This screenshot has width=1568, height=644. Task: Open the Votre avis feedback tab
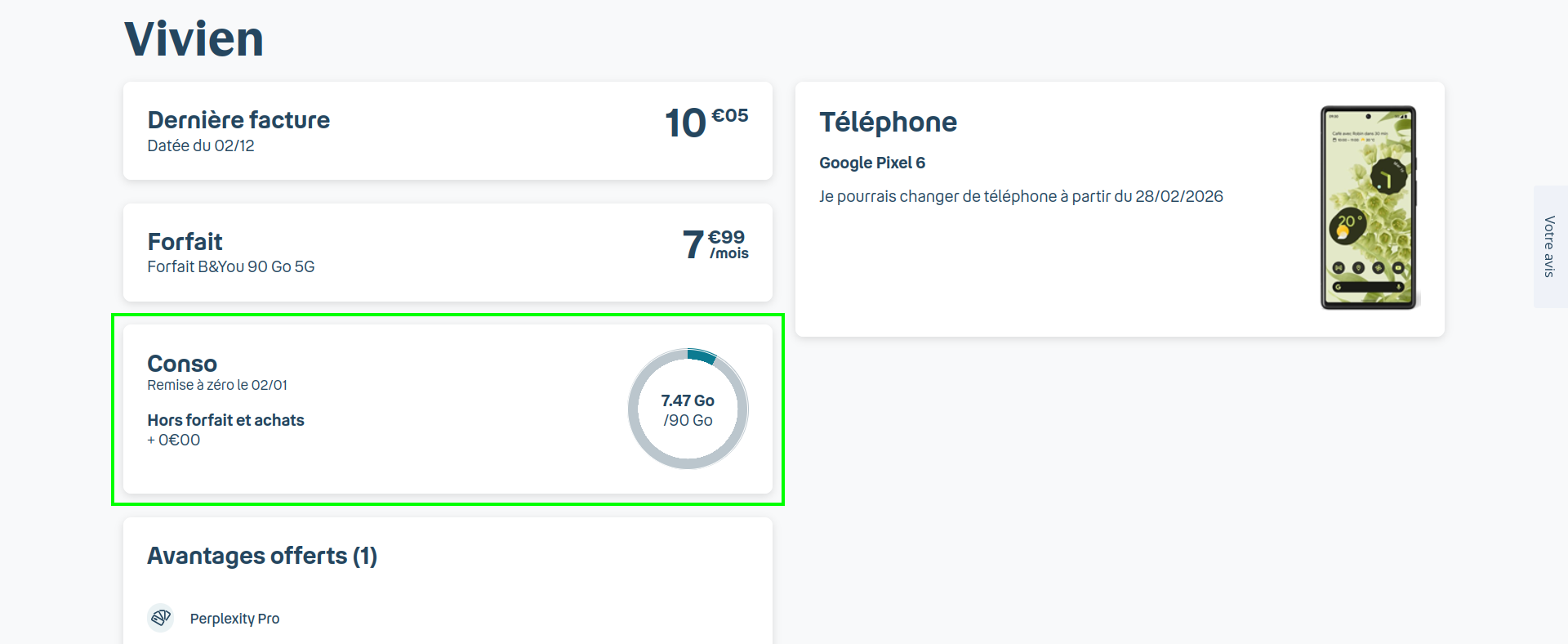pyautogui.click(x=1549, y=247)
